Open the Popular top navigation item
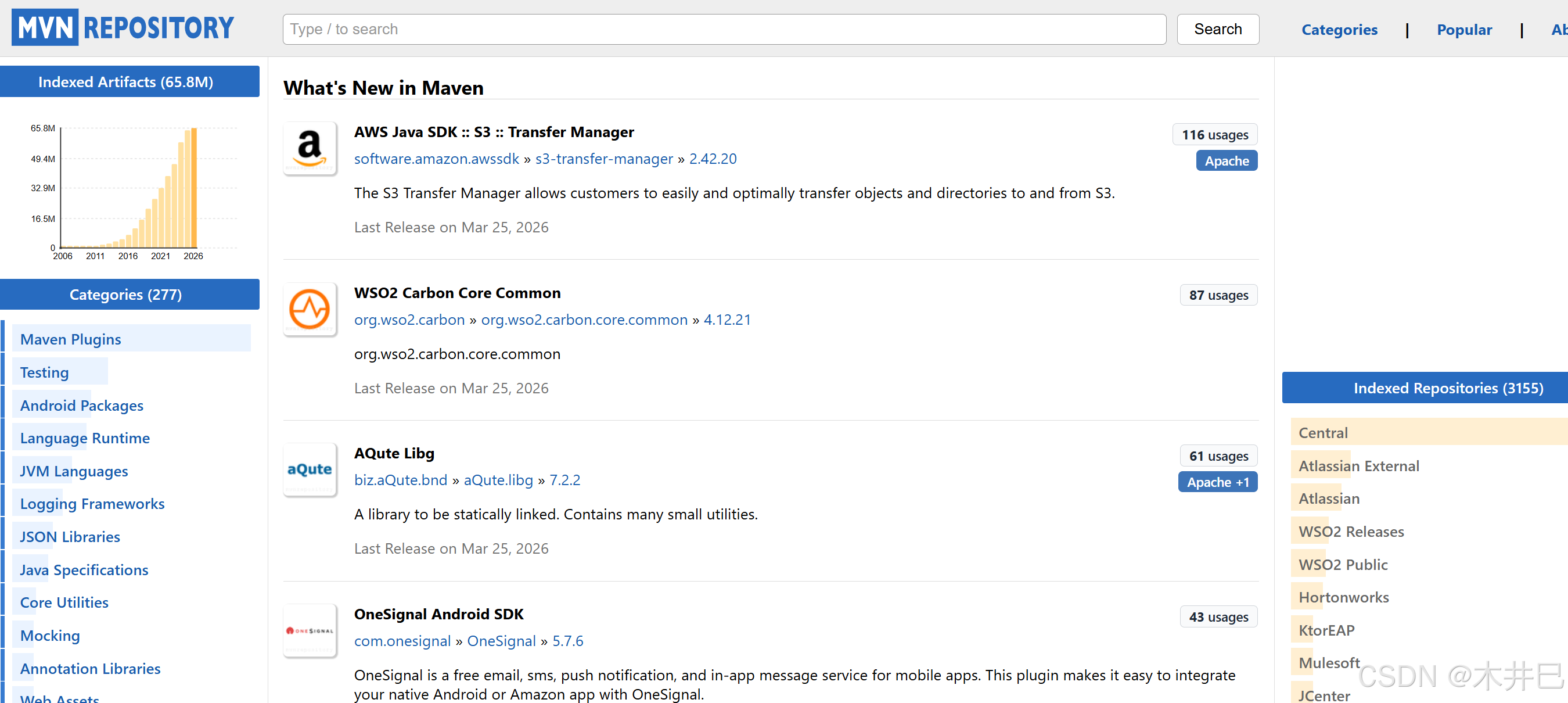 [1463, 29]
